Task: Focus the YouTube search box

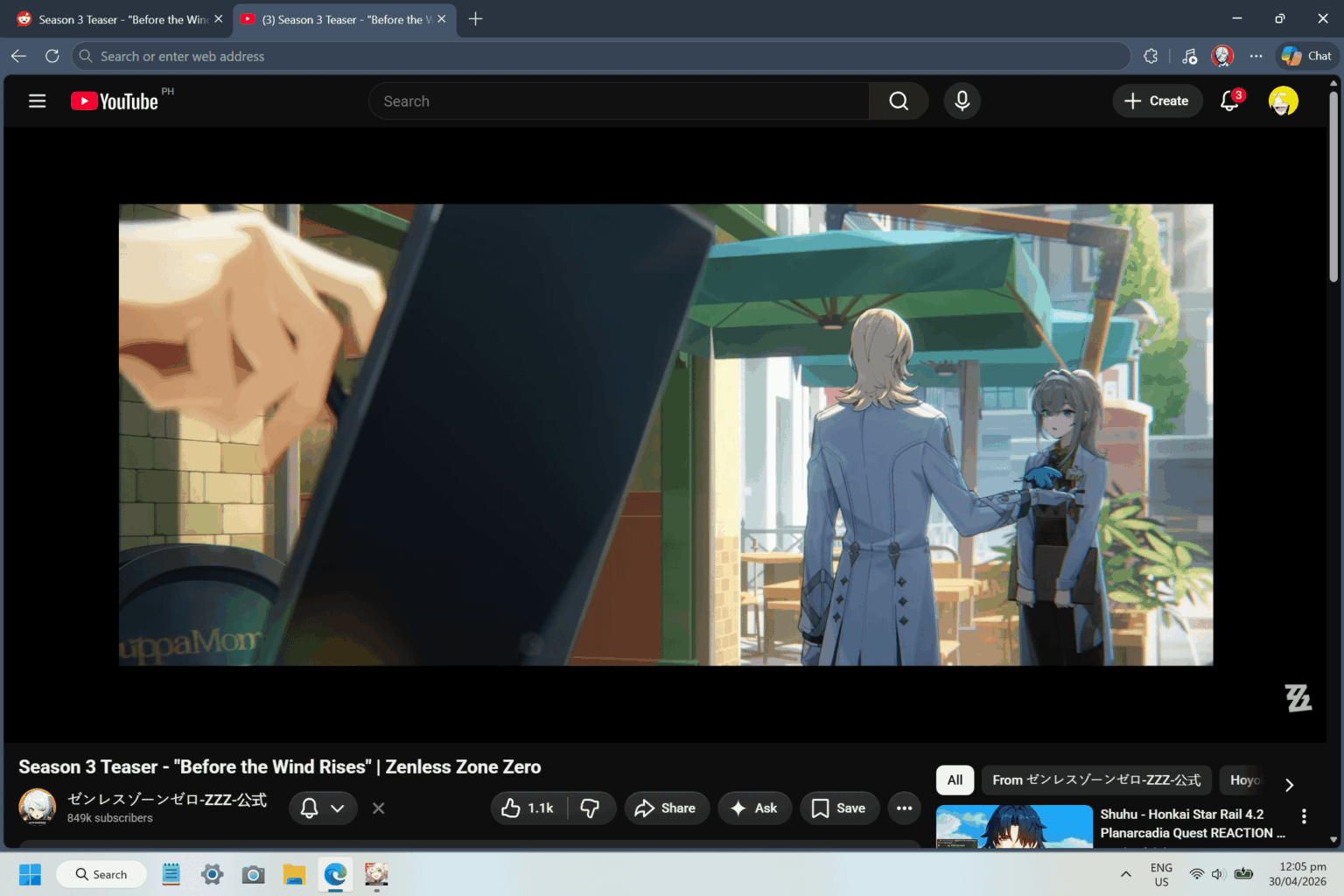Action: [619, 101]
